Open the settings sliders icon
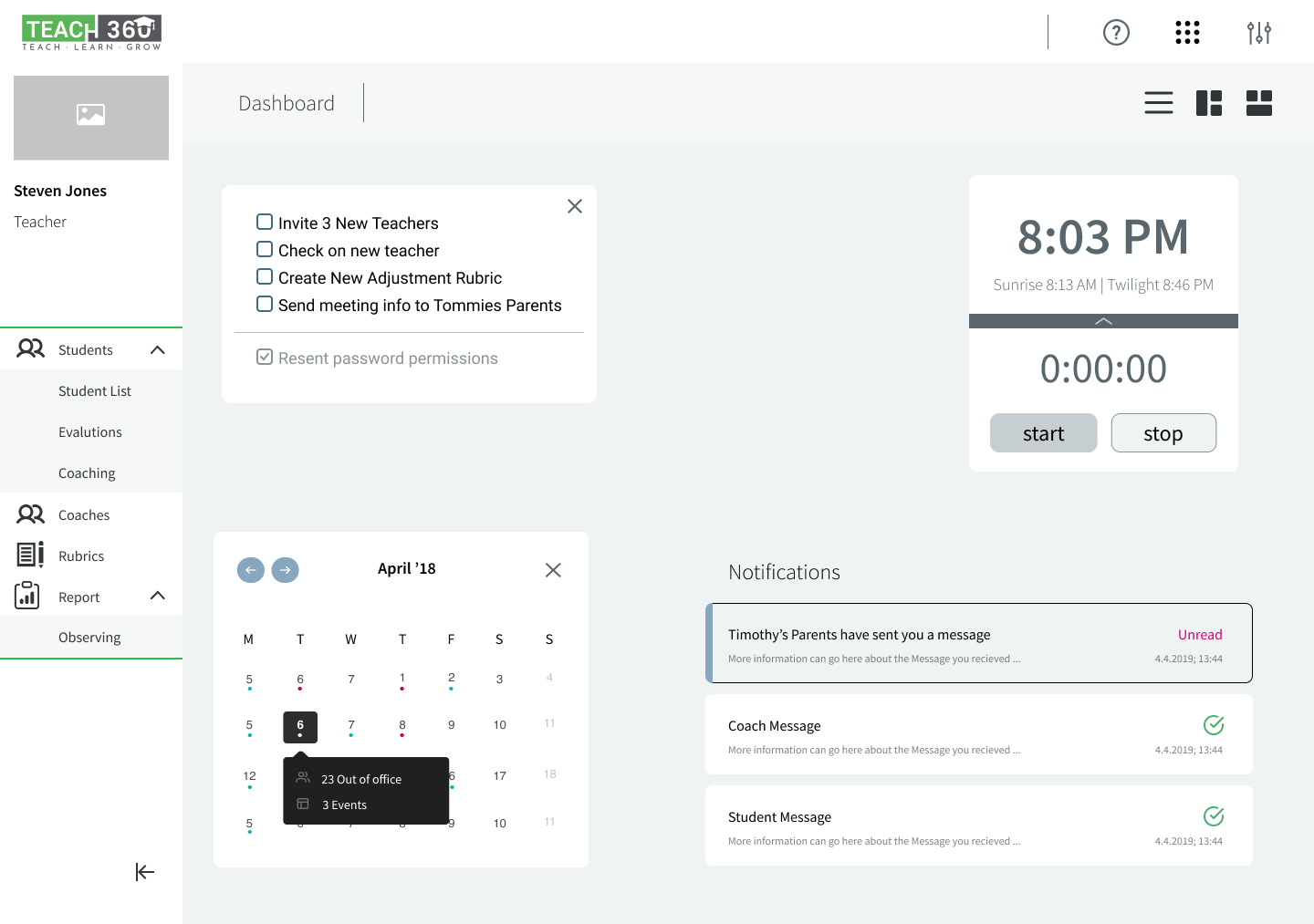Viewport: 1314px width, 924px height. point(1259,33)
